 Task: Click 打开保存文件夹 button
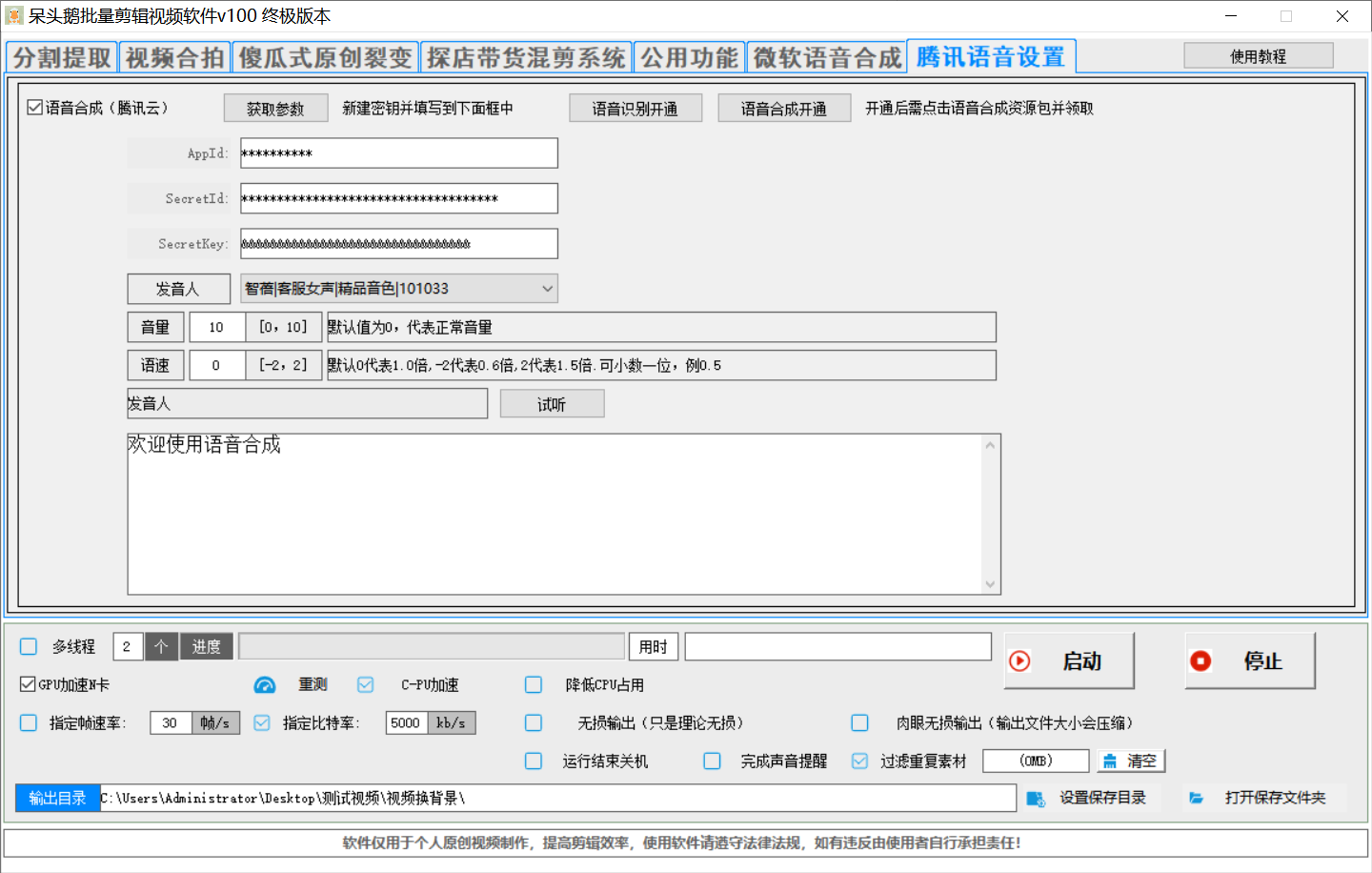click(x=1264, y=798)
